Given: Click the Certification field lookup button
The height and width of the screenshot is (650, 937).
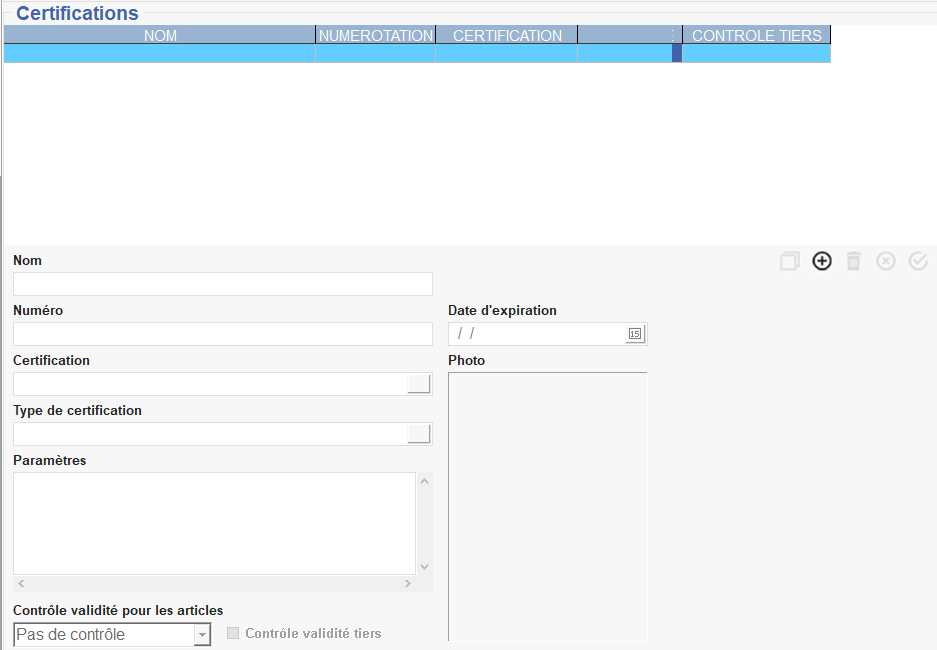Looking at the screenshot, I should click(419, 384).
